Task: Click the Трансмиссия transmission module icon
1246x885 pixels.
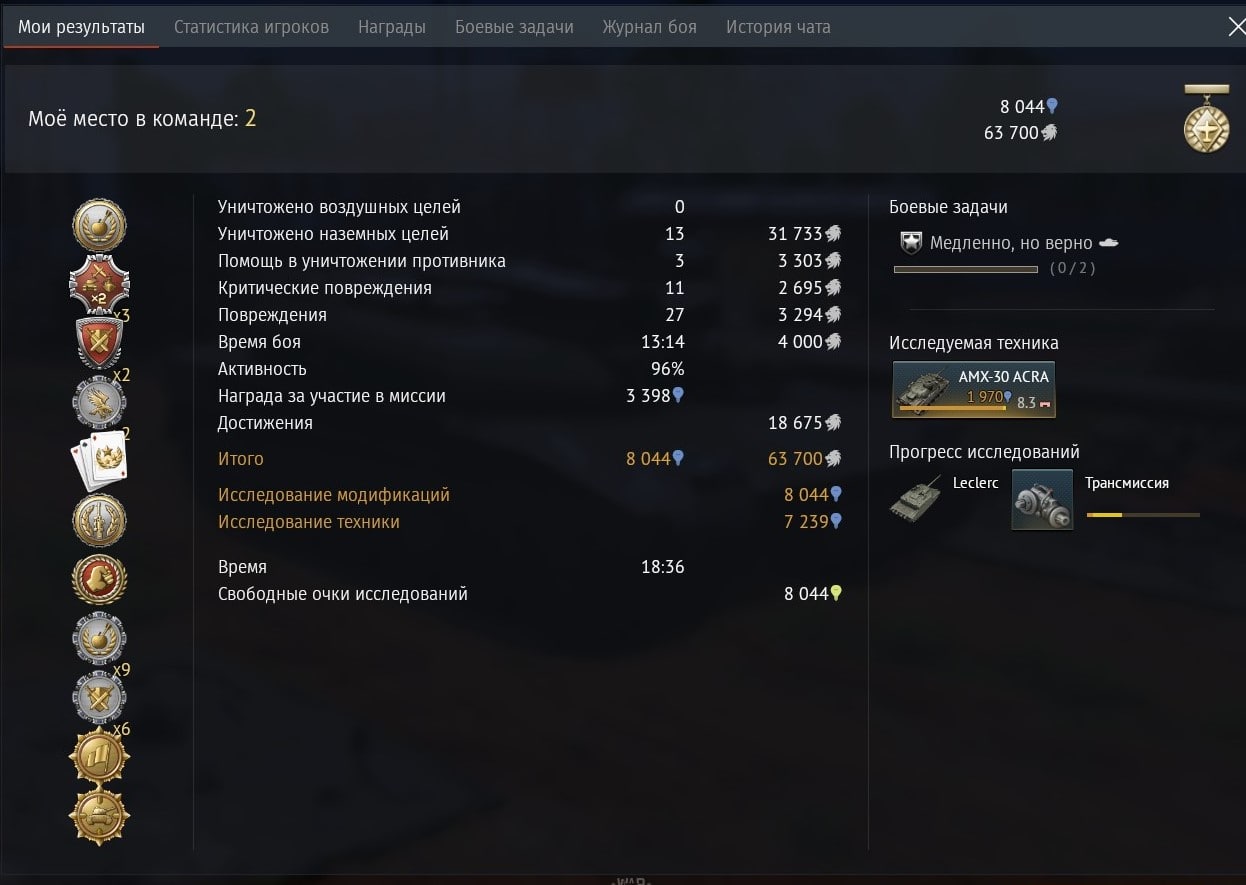Action: pos(1042,500)
